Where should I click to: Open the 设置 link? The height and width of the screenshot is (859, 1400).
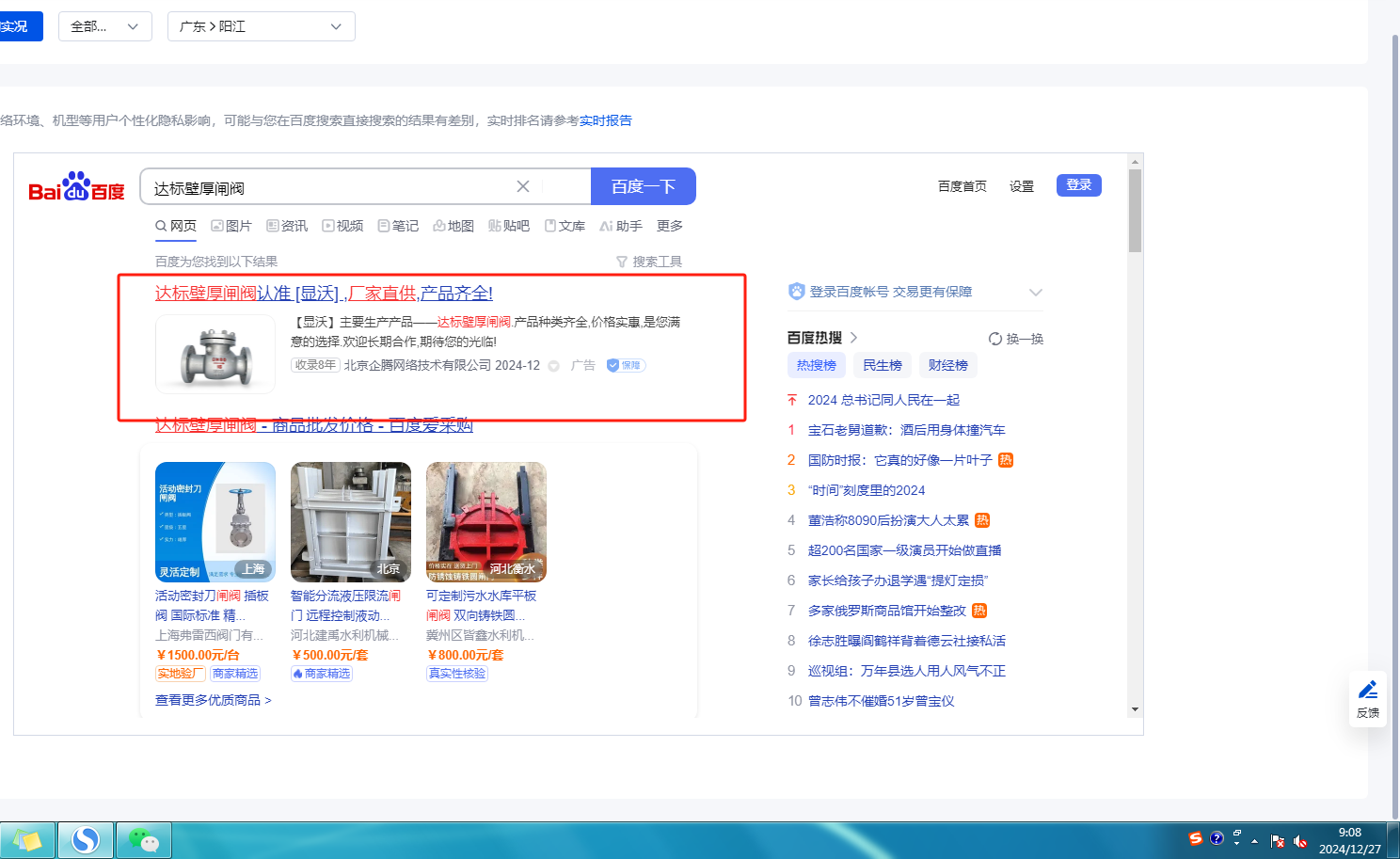1022,186
